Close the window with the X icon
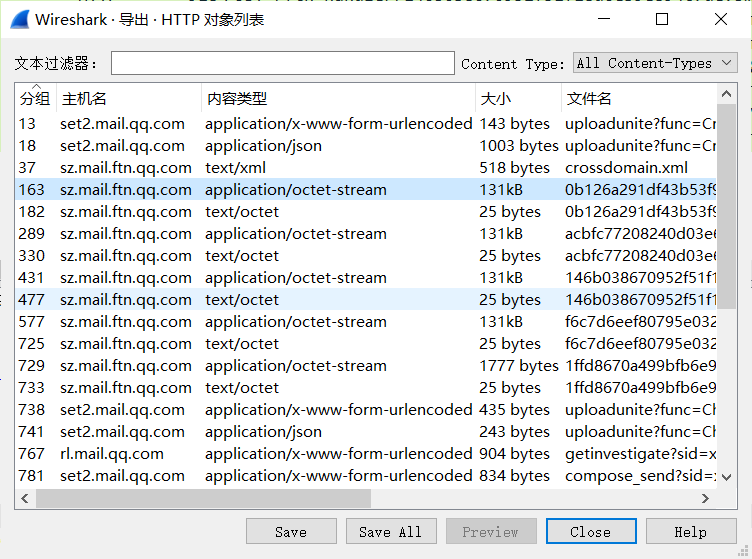The height and width of the screenshot is (559, 752). (721, 19)
